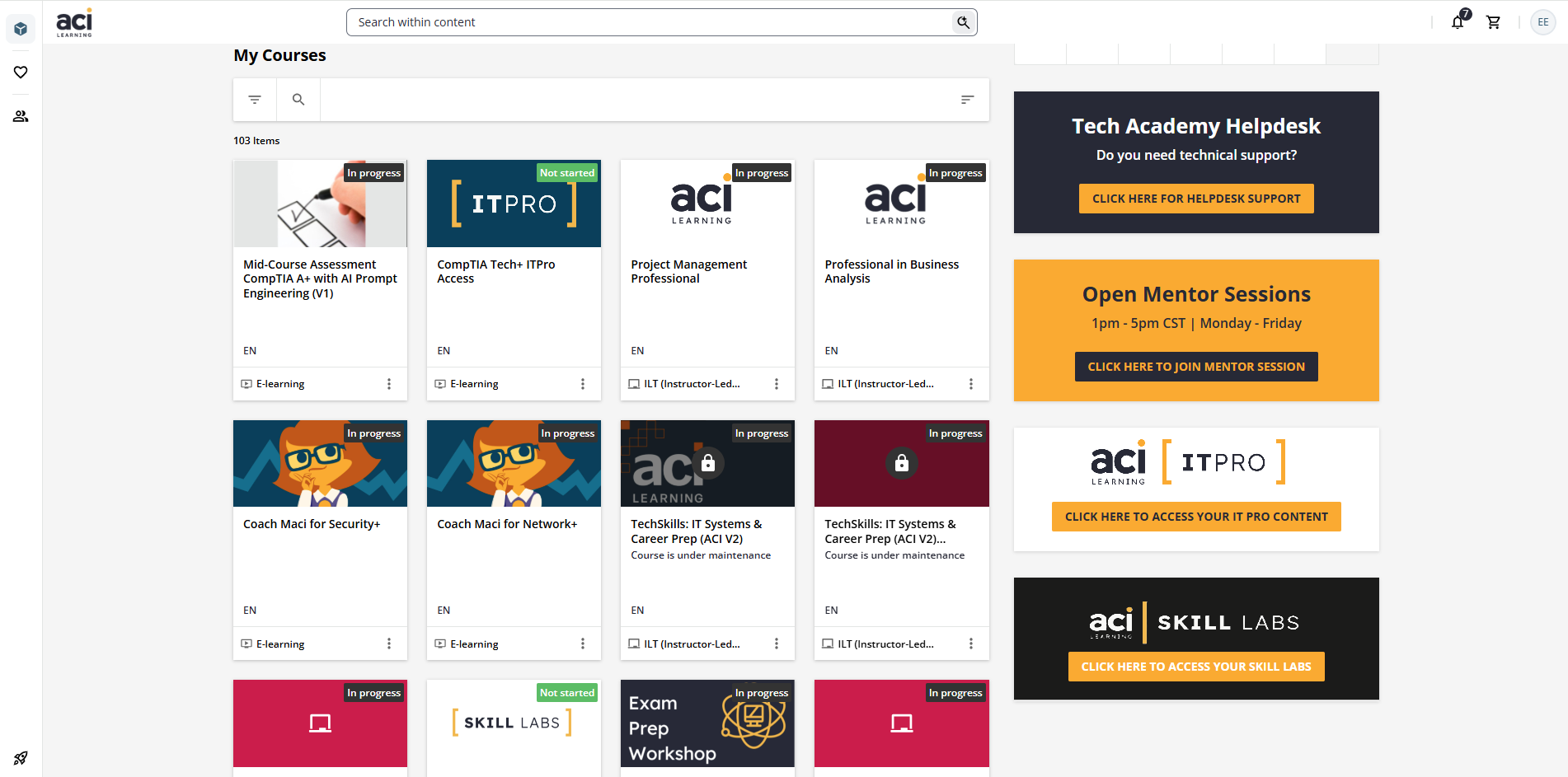
Task: Click the Exam Prep Workshop thumbnail
Action: pos(707,723)
